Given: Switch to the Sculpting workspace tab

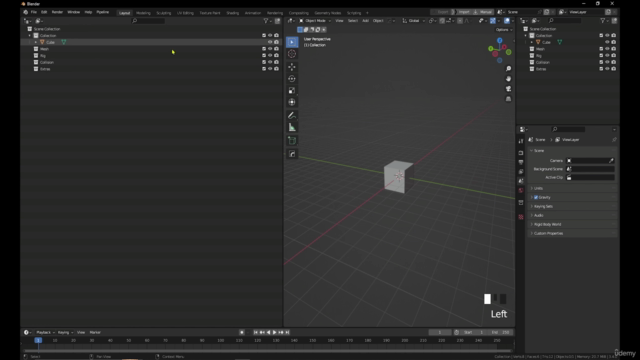Looking at the screenshot, I should 164,13.
